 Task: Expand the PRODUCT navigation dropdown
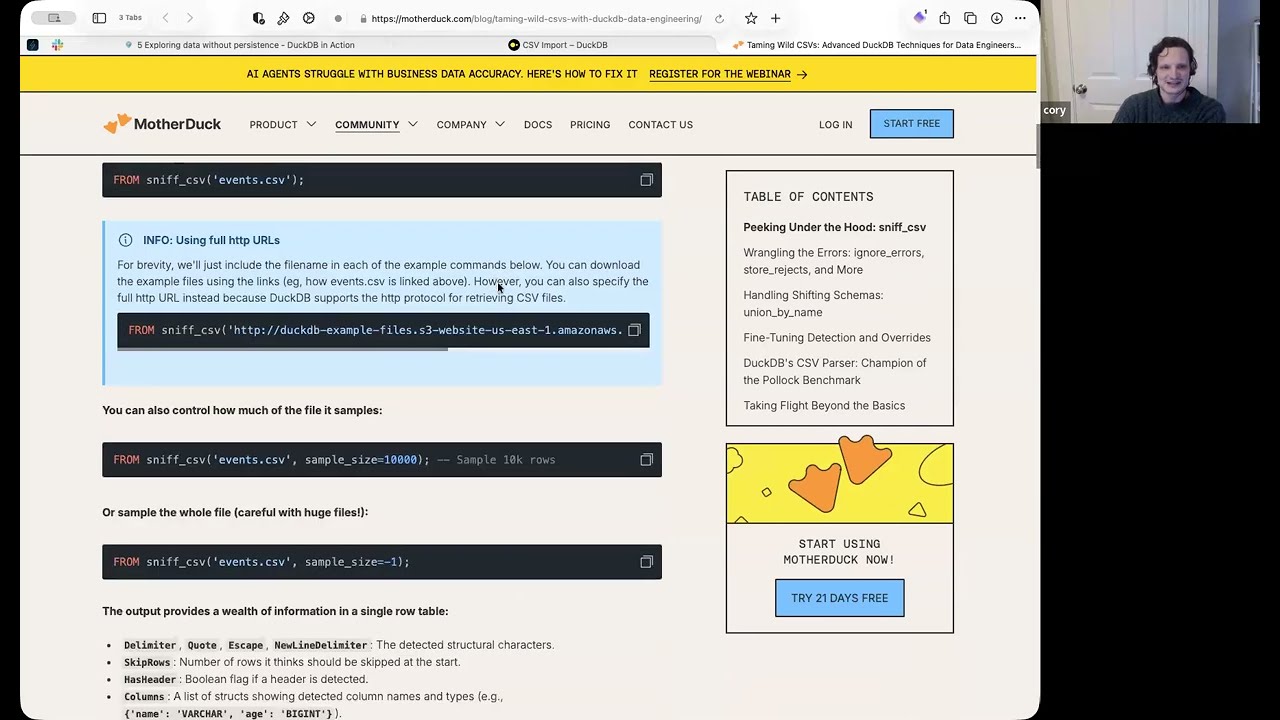283,125
